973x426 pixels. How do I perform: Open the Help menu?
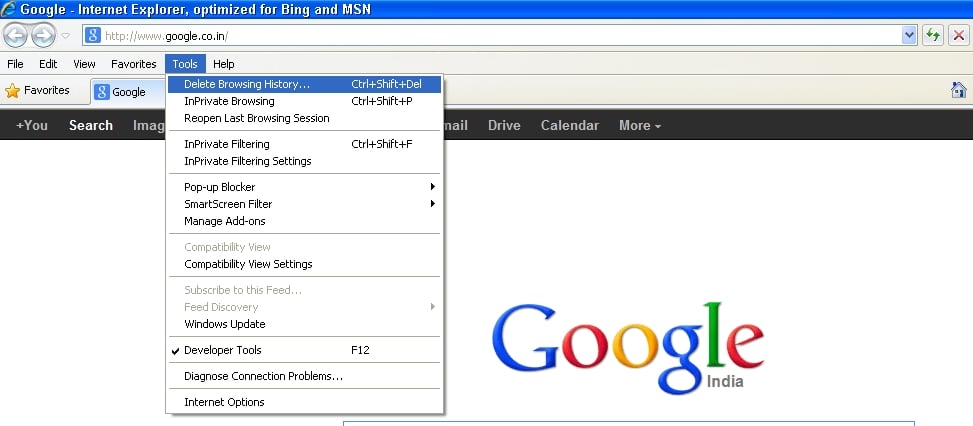click(223, 64)
